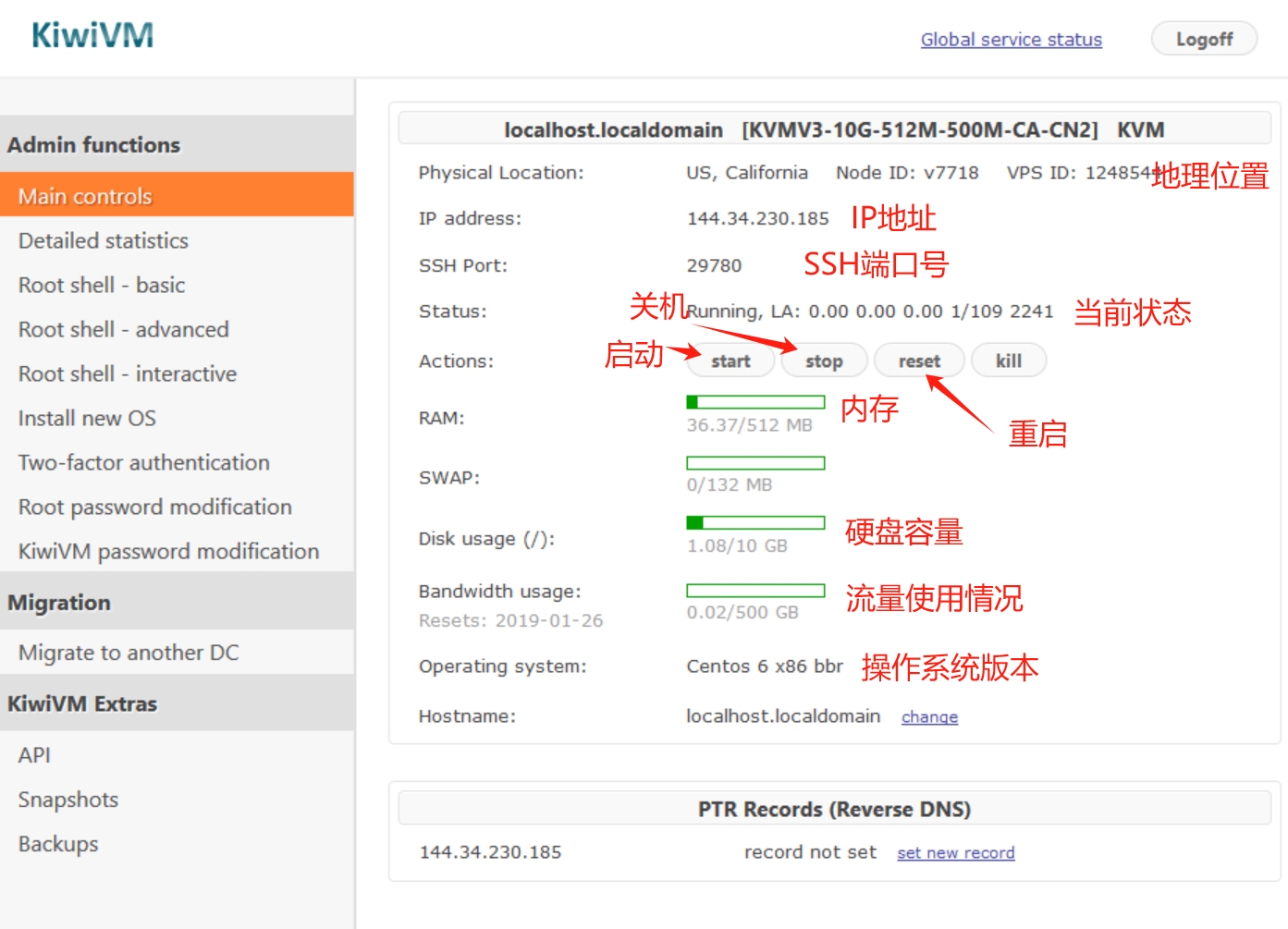
Task: Click the Migration section header
Action: pyautogui.click(x=177, y=602)
